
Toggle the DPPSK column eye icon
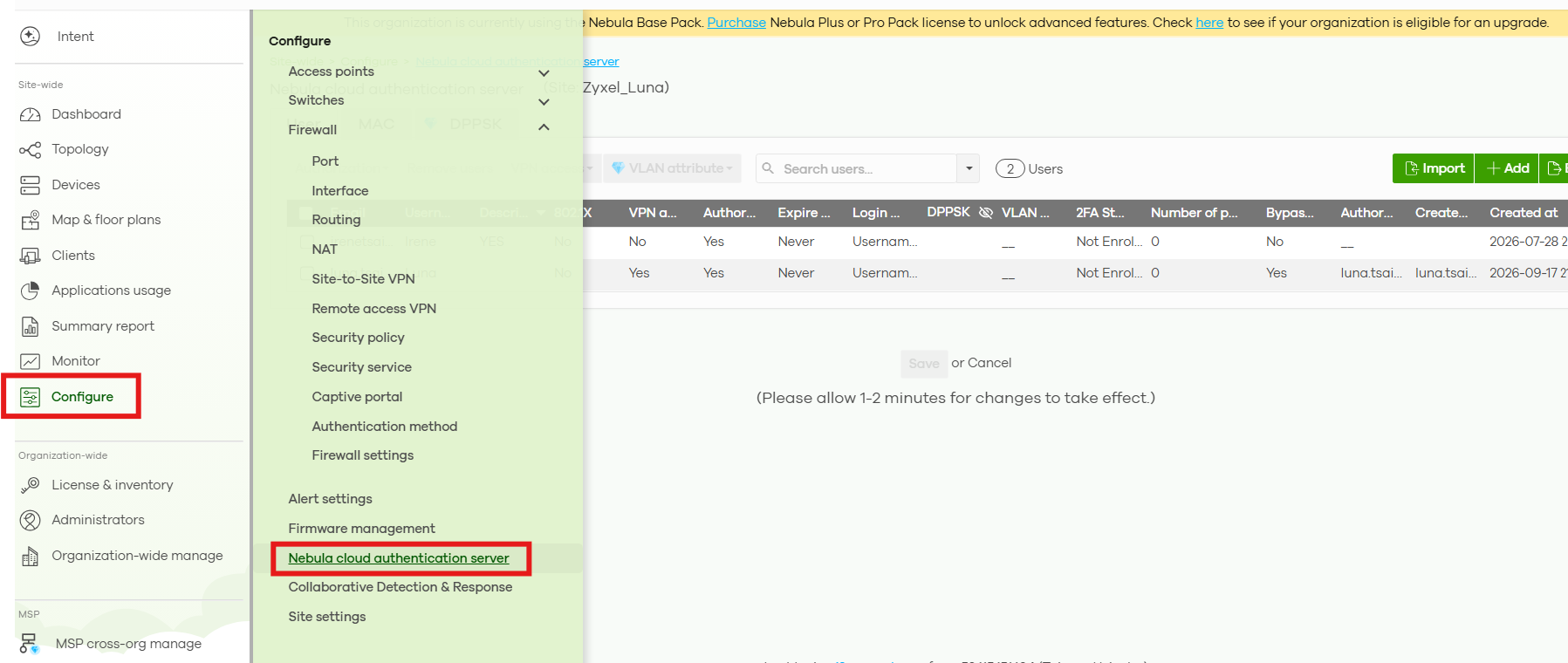click(986, 213)
